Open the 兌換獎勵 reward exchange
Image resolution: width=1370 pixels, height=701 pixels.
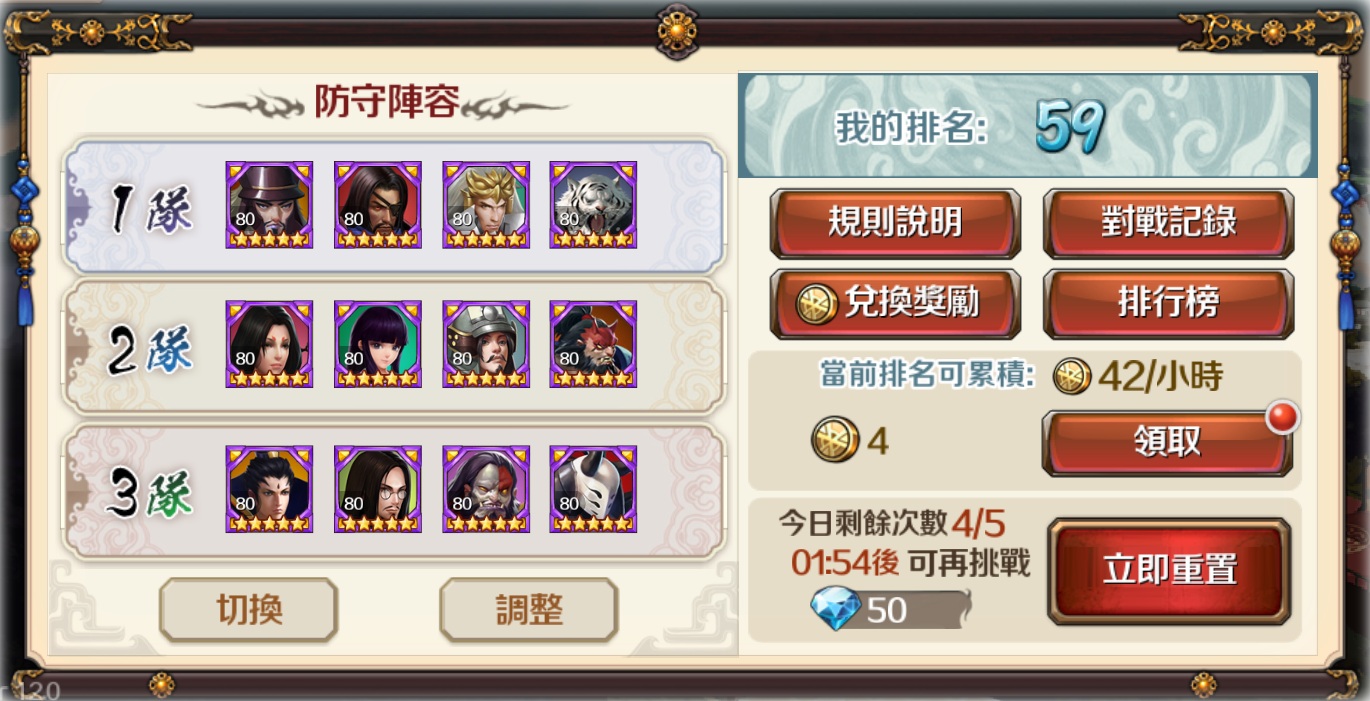[x=895, y=303]
